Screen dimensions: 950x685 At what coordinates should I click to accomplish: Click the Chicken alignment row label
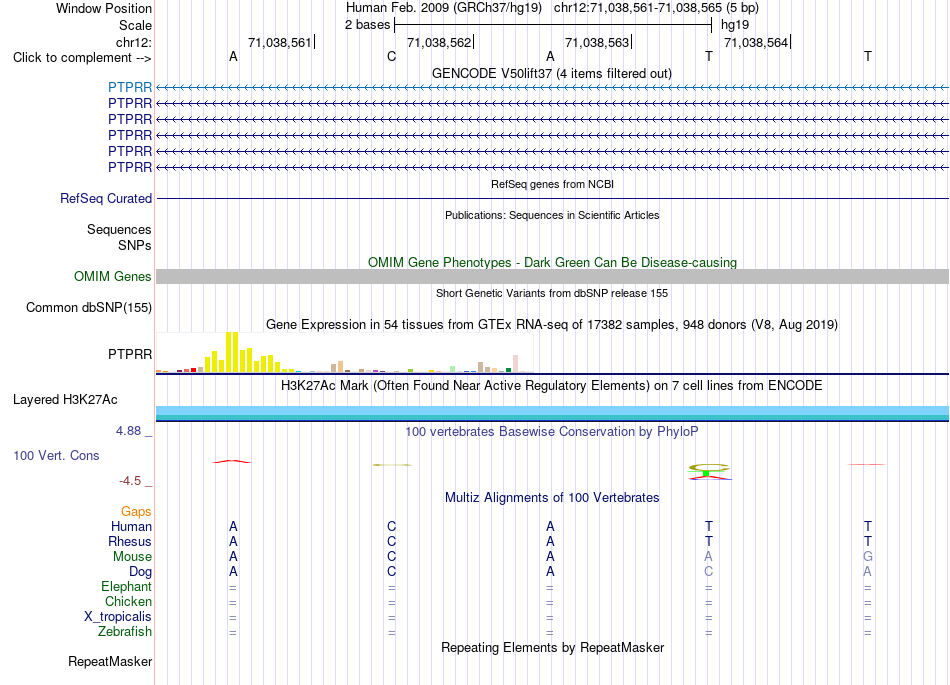click(128, 601)
